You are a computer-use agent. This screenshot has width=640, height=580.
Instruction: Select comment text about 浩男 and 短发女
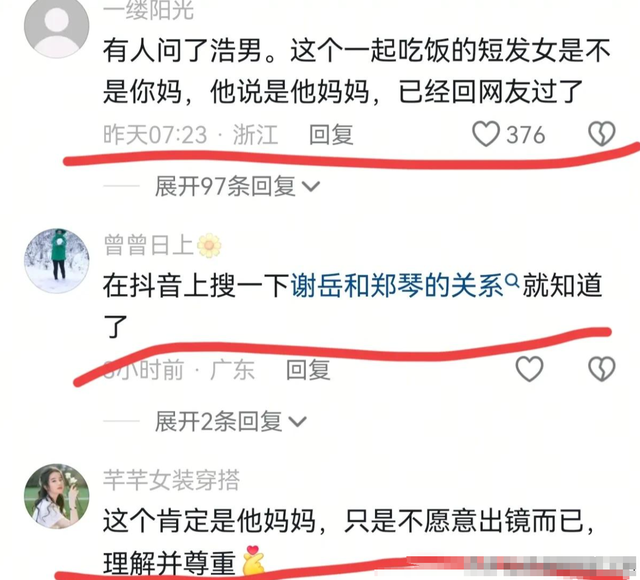pos(357,71)
